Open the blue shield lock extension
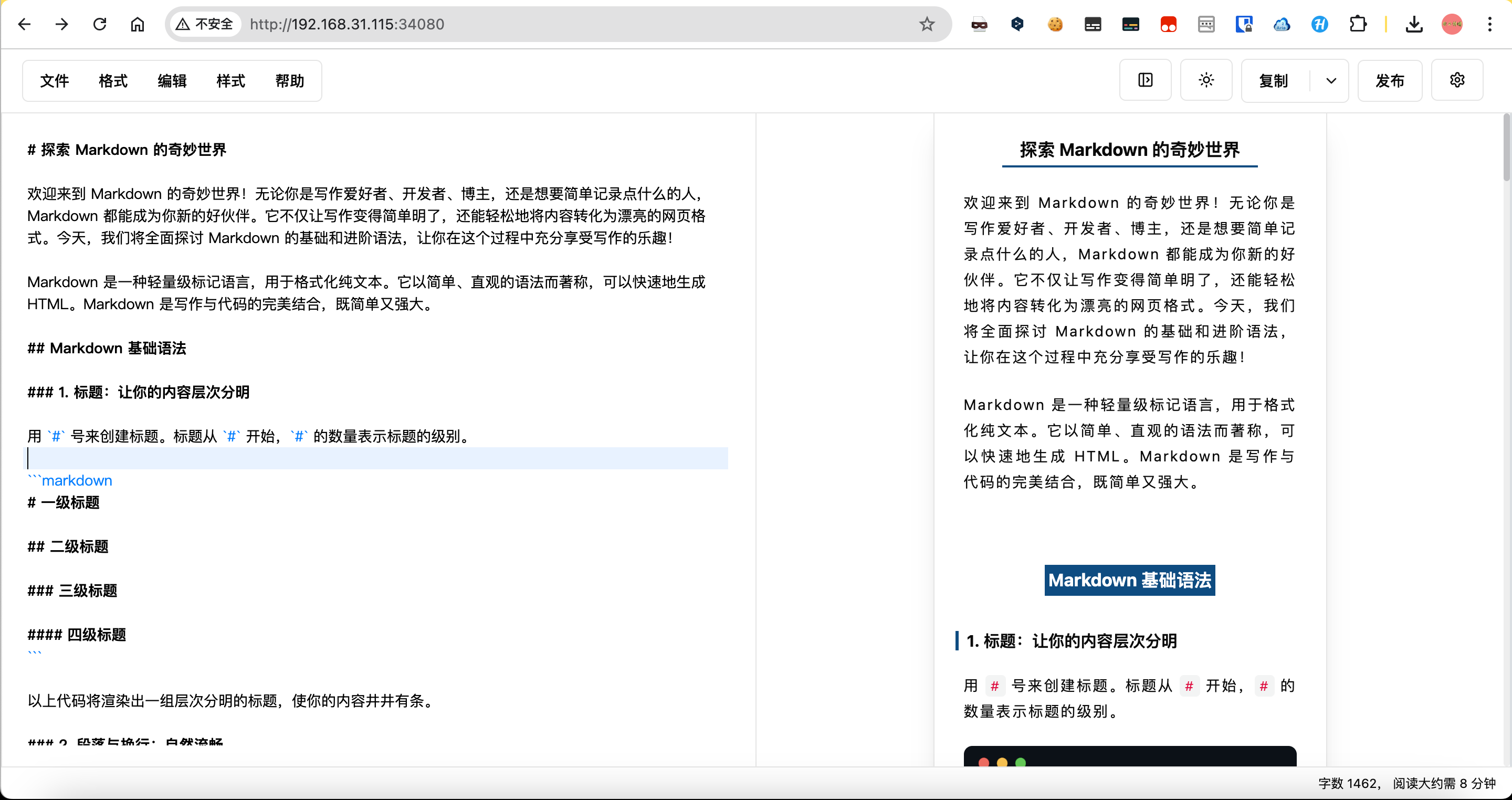 coord(1244,24)
